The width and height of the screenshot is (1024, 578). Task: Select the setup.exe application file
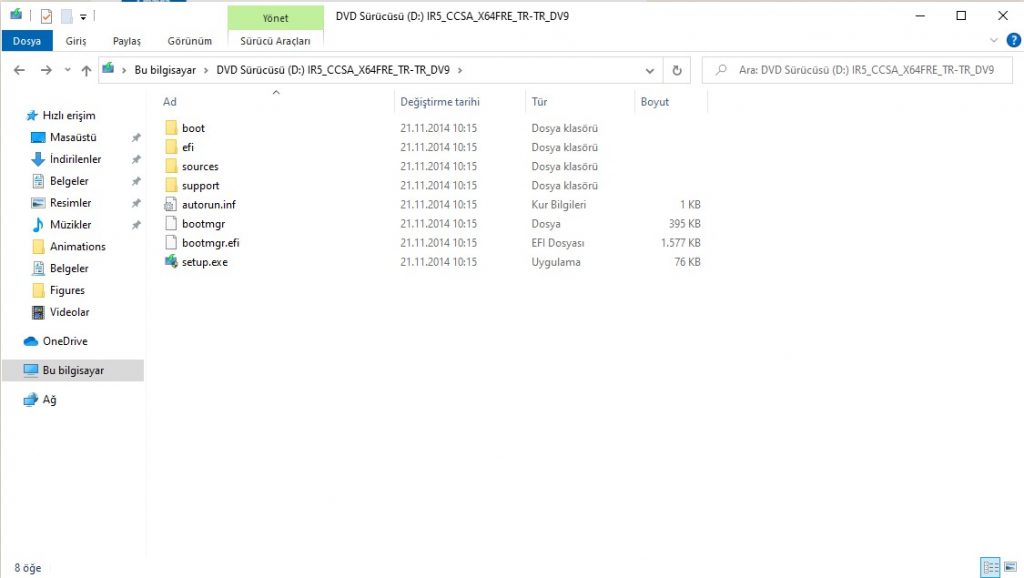204,262
